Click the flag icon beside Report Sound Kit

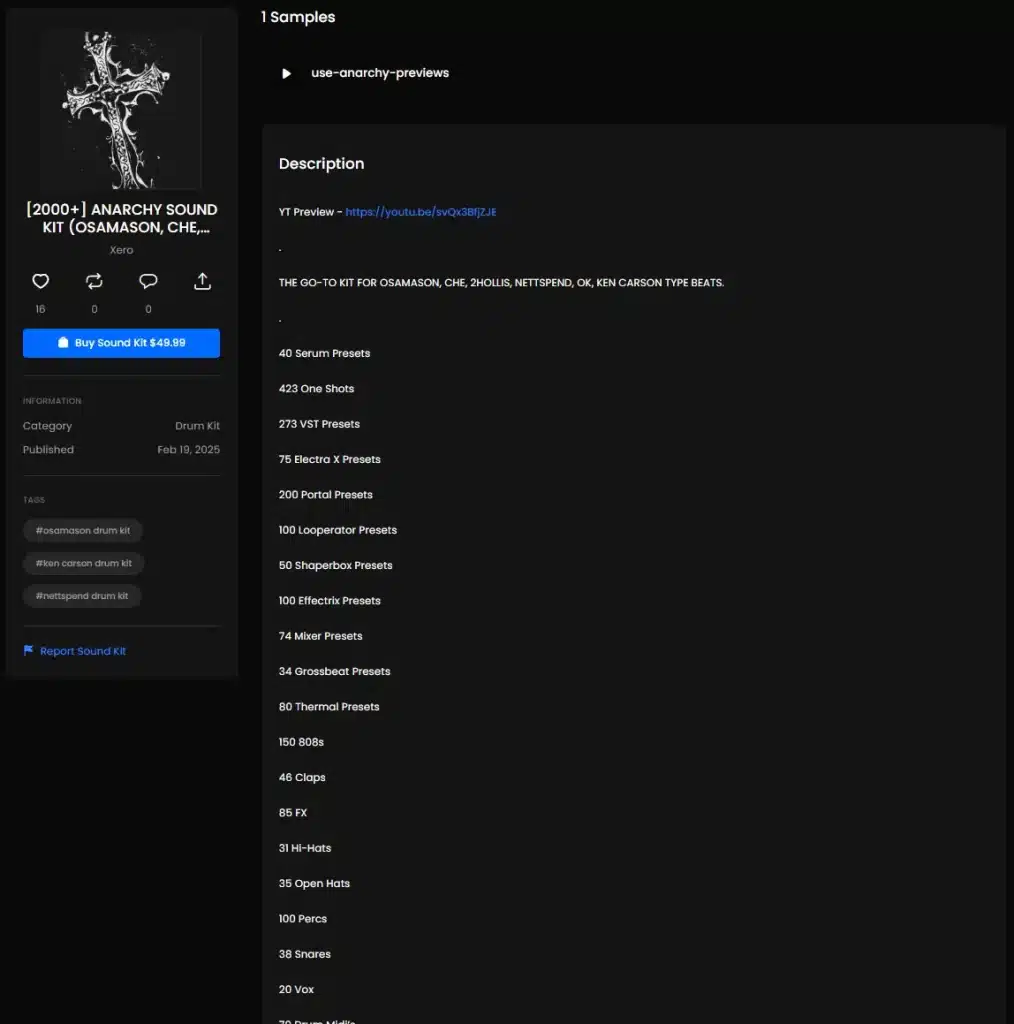[28, 651]
